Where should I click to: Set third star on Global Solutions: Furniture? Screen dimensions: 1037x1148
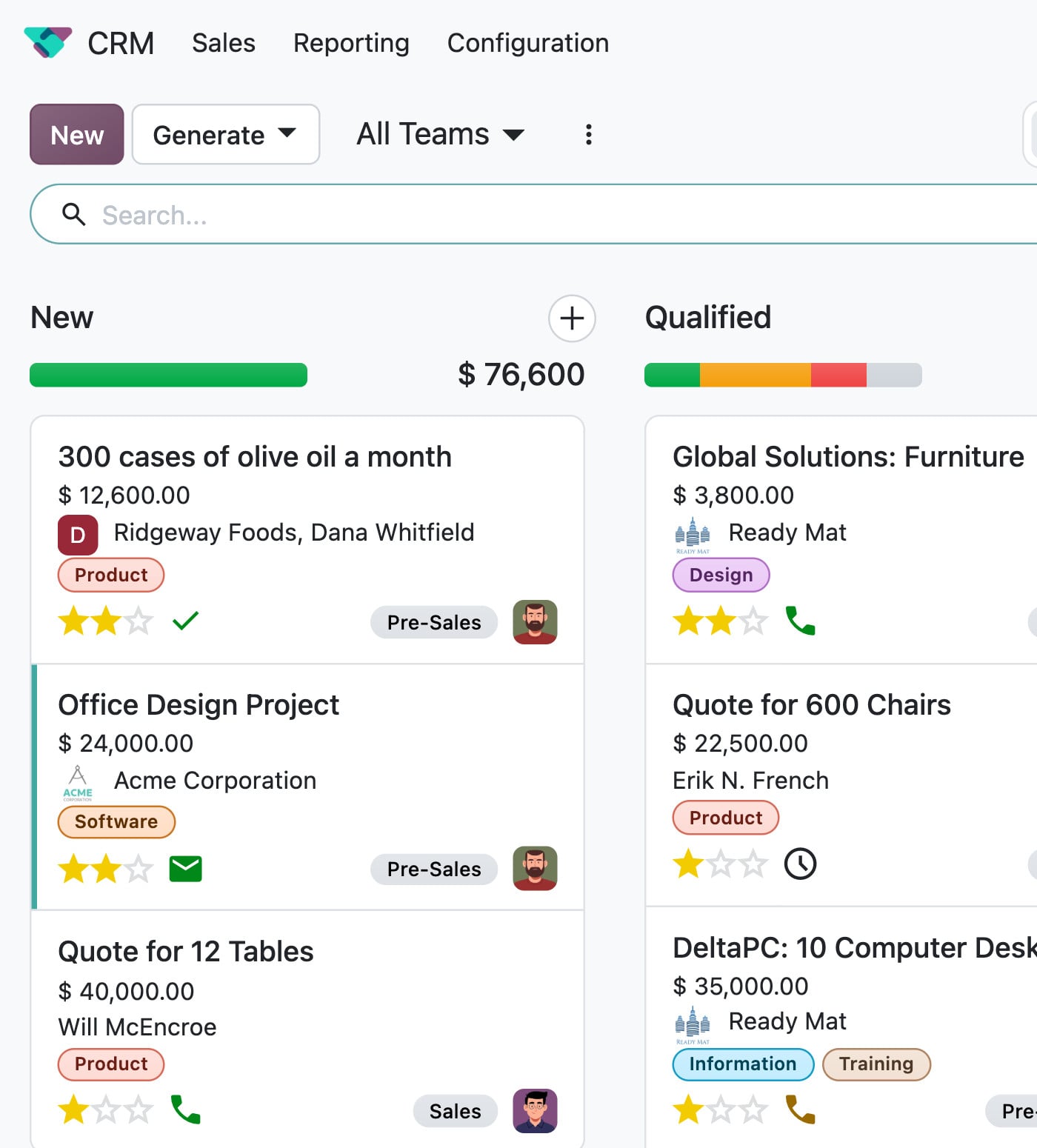(753, 621)
